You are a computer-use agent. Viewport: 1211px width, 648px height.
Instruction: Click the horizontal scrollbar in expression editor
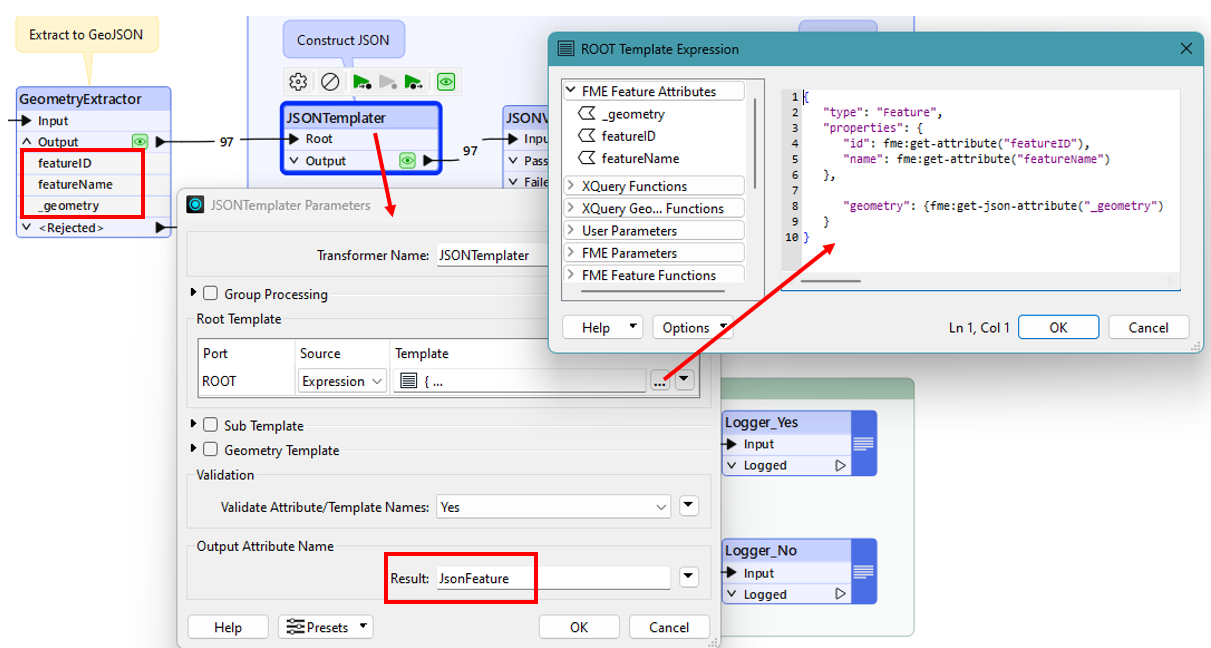pyautogui.click(x=830, y=281)
